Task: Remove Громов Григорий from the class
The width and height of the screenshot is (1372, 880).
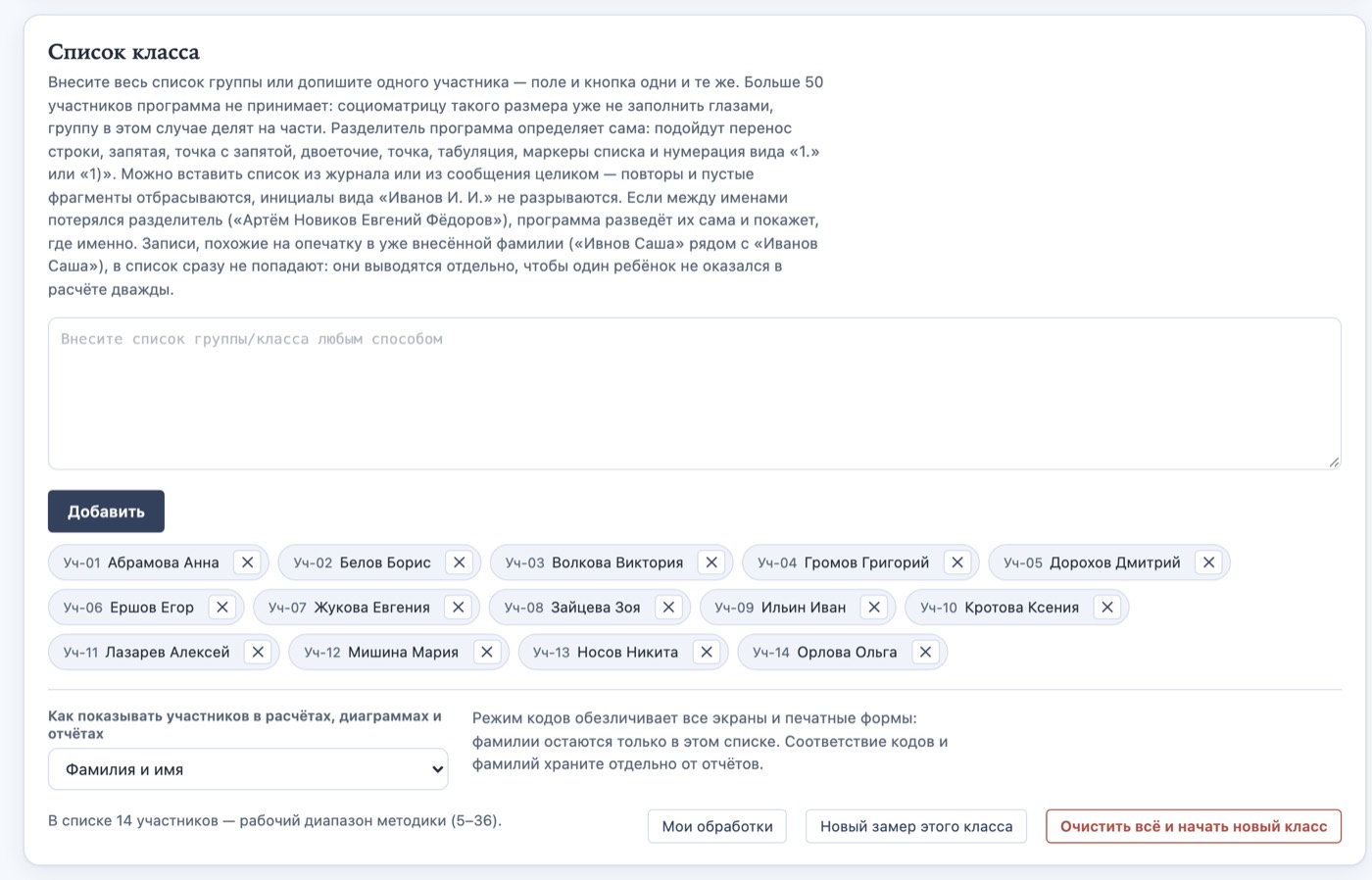Action: (957, 562)
